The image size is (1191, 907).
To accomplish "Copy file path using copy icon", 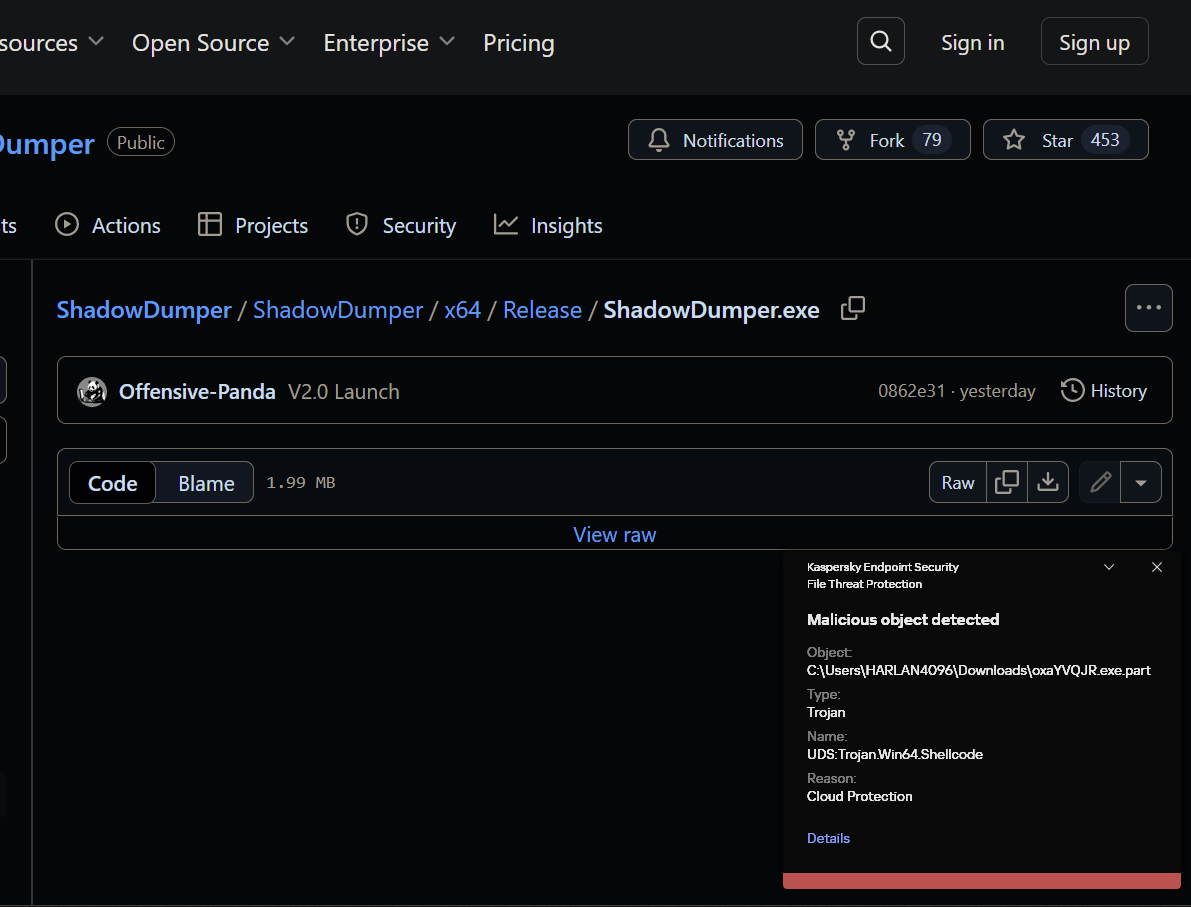I will click(853, 309).
